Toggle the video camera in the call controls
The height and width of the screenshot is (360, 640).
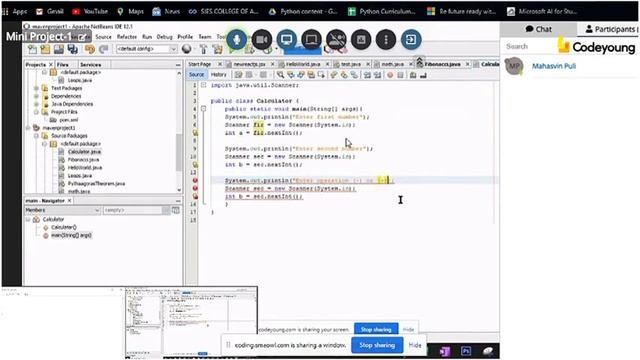click(x=262, y=40)
